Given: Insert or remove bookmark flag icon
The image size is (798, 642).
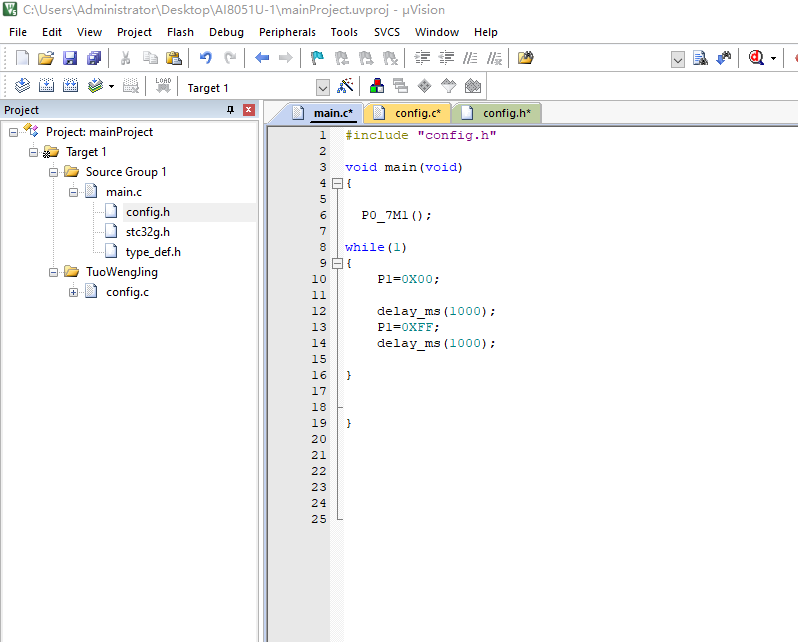Looking at the screenshot, I should 317,58.
